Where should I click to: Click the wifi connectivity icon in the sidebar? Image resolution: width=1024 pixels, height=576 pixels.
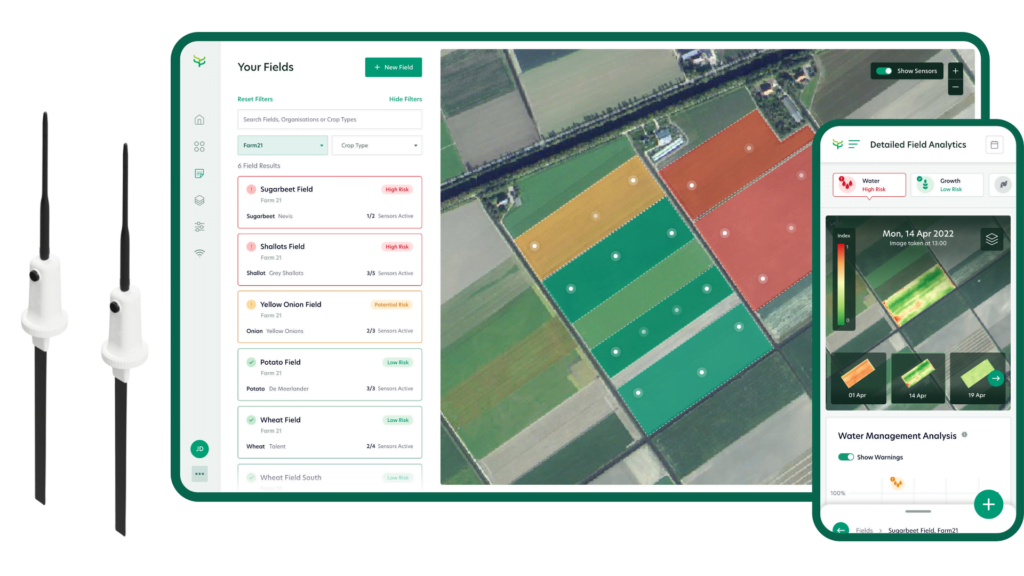199,252
